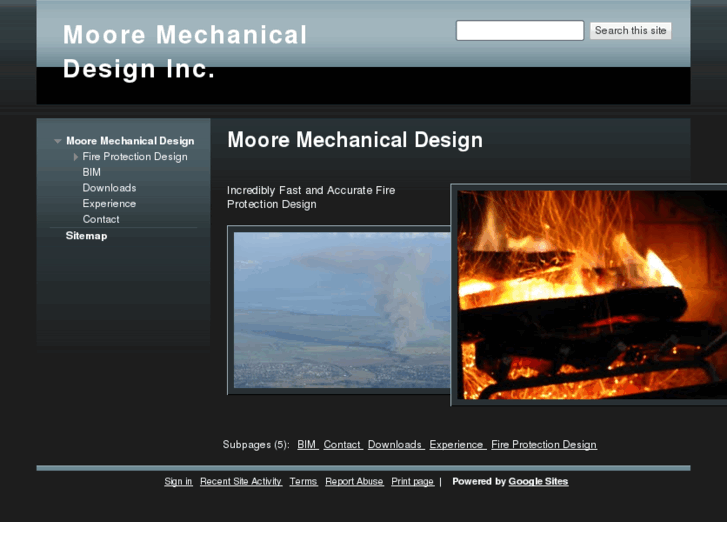Collapse the Moore Mechanical Design tree arrow
The width and height of the screenshot is (727, 545).
coord(57,141)
